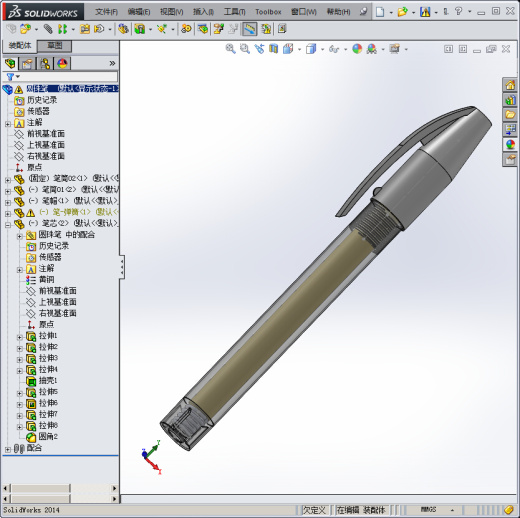Open the 工具(T) menu
Viewport: 520px width, 518px height.
point(234,12)
